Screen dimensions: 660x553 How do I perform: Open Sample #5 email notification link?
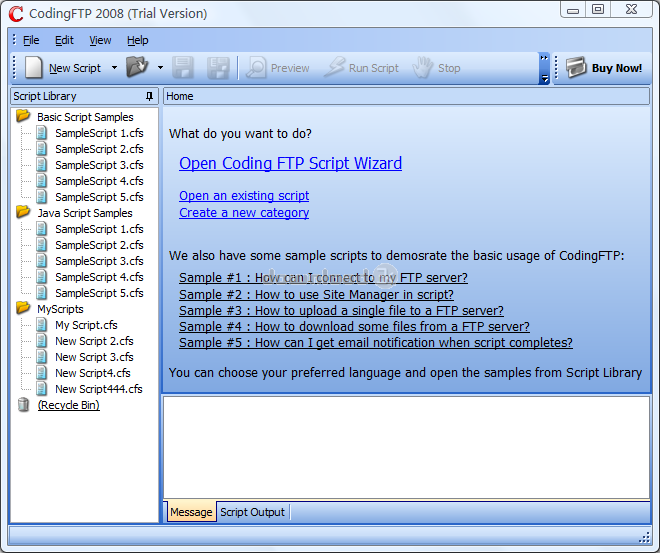coord(376,343)
